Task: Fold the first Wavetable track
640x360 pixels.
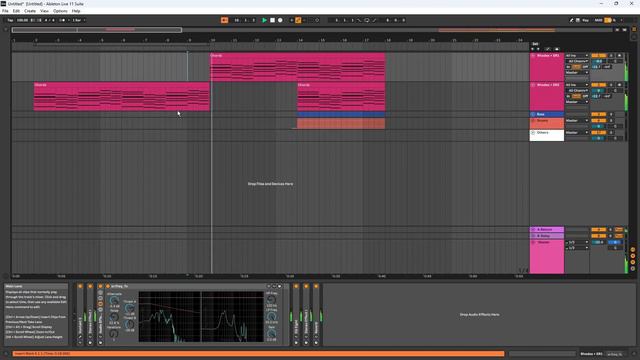Action: pyautogui.click(x=533, y=56)
